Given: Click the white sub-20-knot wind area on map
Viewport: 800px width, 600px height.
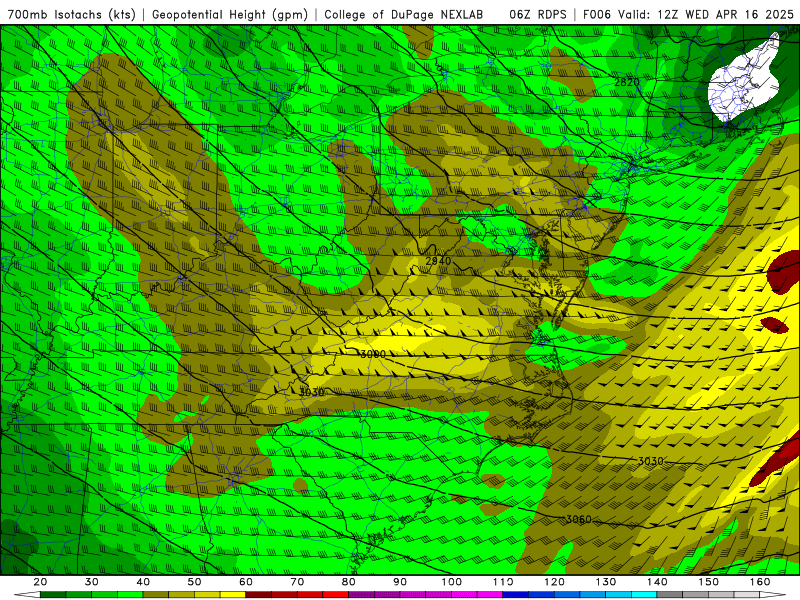Looking at the screenshot, I should (x=742, y=84).
